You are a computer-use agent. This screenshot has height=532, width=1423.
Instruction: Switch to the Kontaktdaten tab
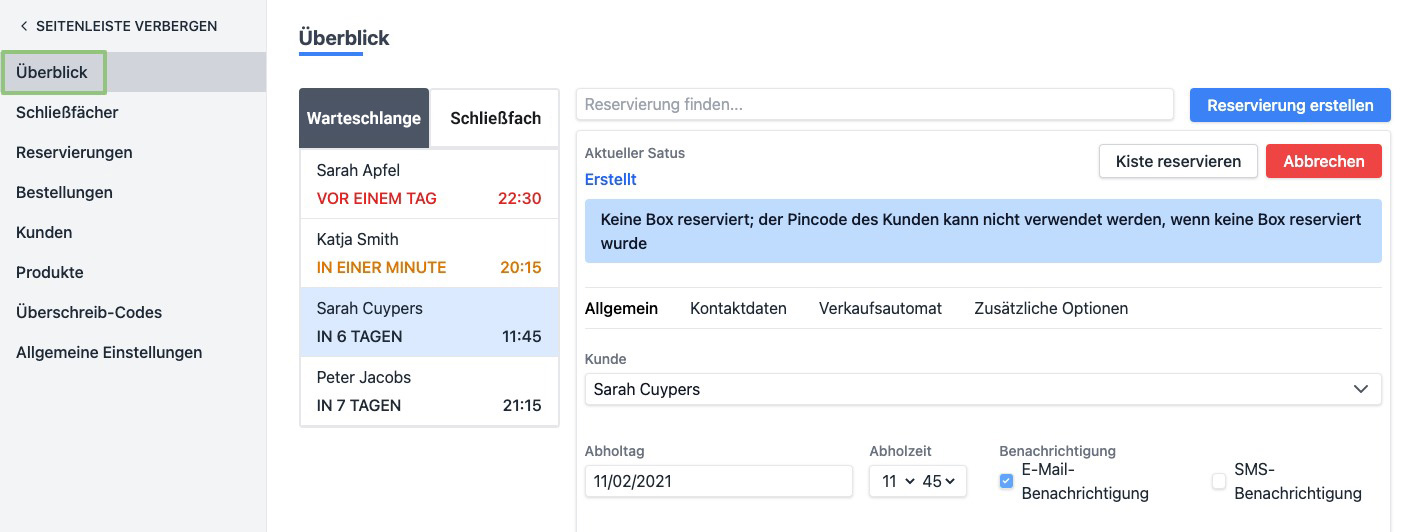[738, 308]
